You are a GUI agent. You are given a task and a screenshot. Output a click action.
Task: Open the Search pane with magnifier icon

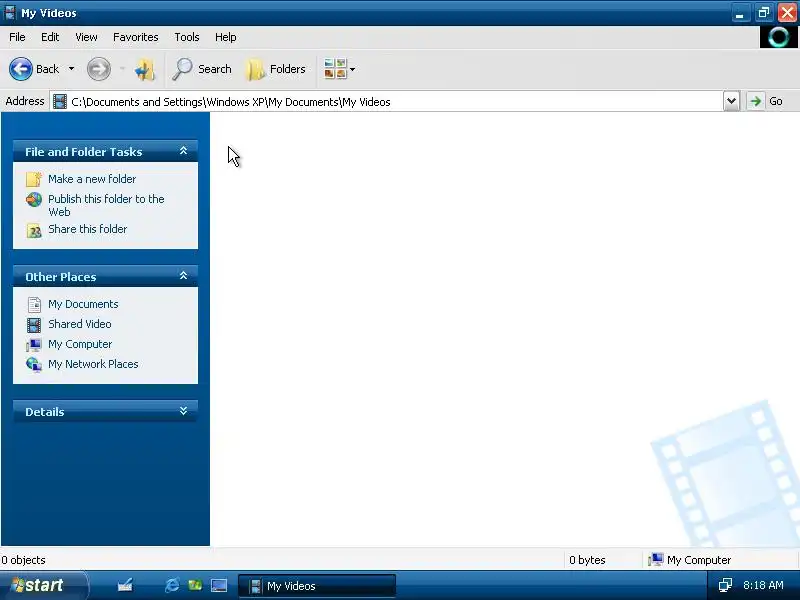pyautogui.click(x=202, y=69)
